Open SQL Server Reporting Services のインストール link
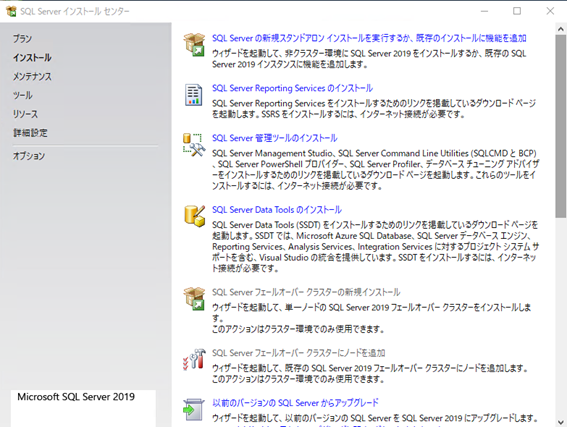The image size is (567, 427). pyautogui.click(x=292, y=88)
